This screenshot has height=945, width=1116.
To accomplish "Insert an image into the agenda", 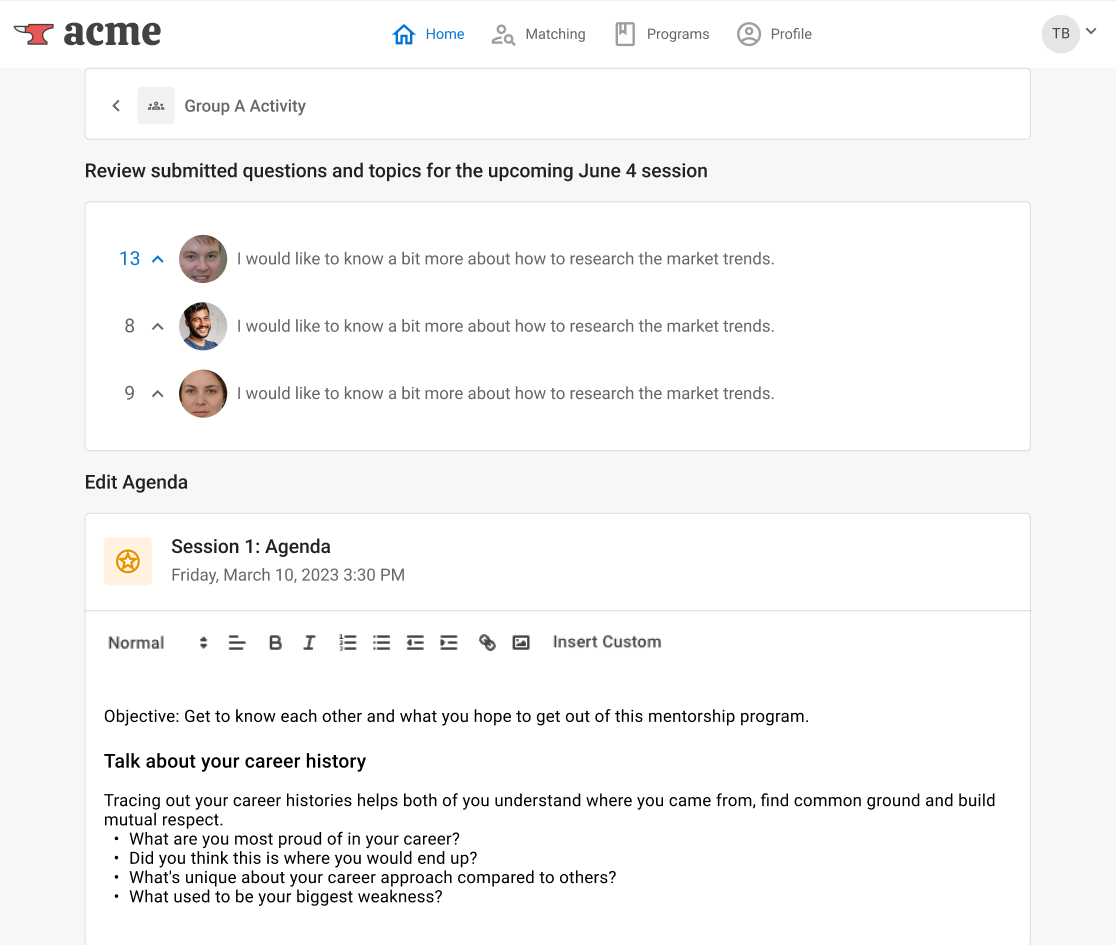I will click(521, 643).
